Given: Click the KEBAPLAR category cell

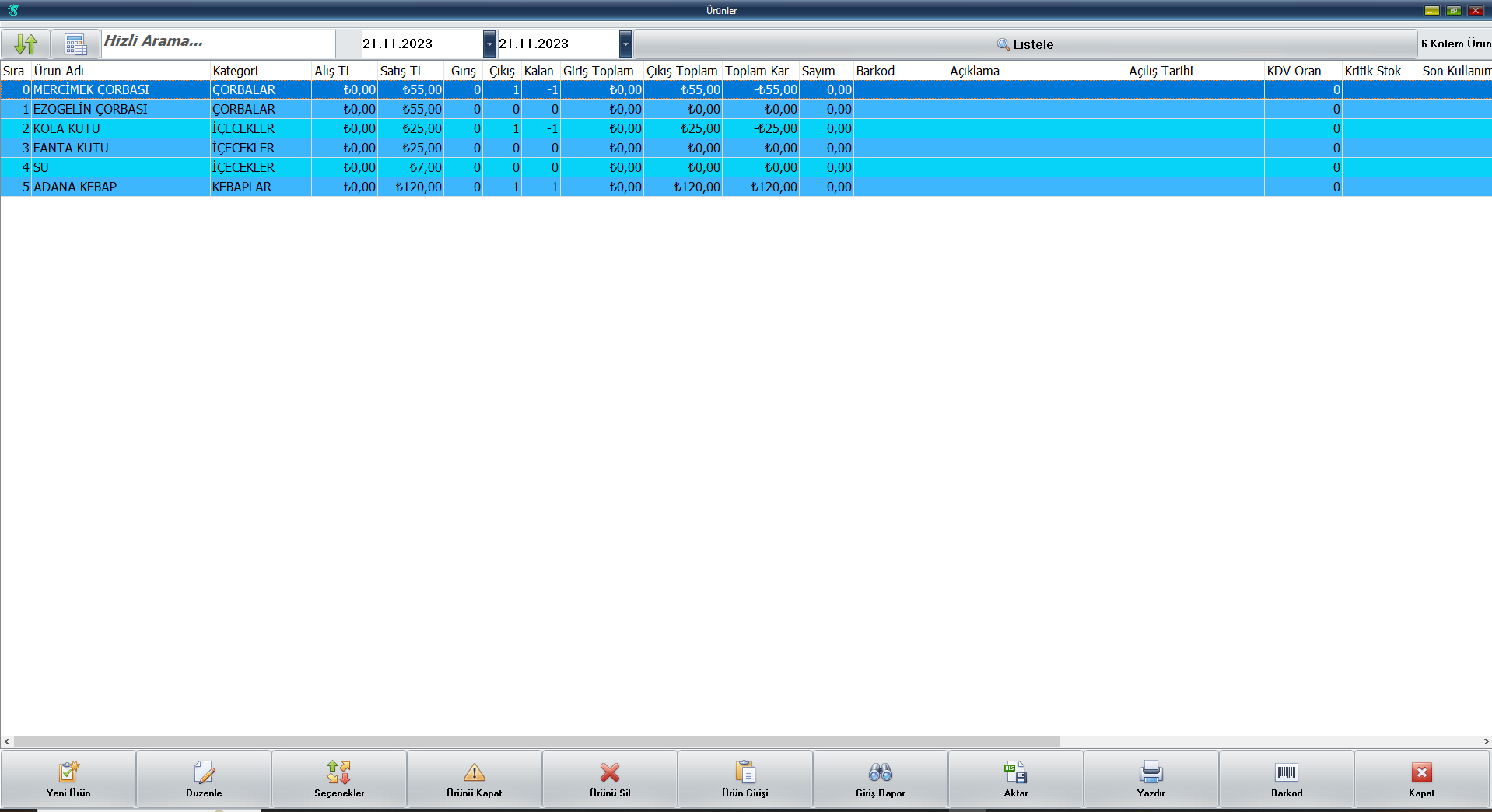Looking at the screenshot, I should [261, 187].
